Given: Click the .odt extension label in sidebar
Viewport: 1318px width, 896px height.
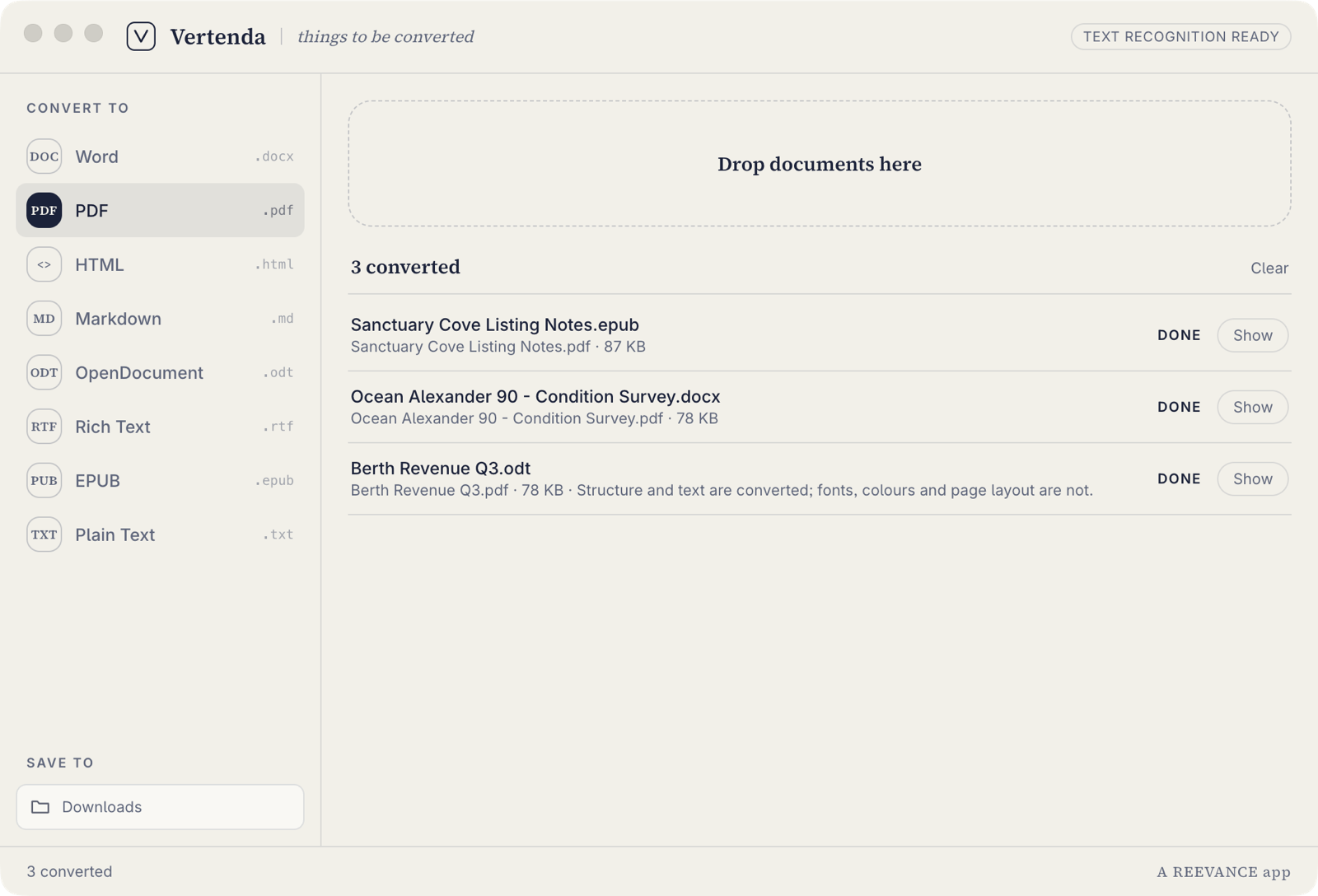Looking at the screenshot, I should pyautogui.click(x=278, y=372).
